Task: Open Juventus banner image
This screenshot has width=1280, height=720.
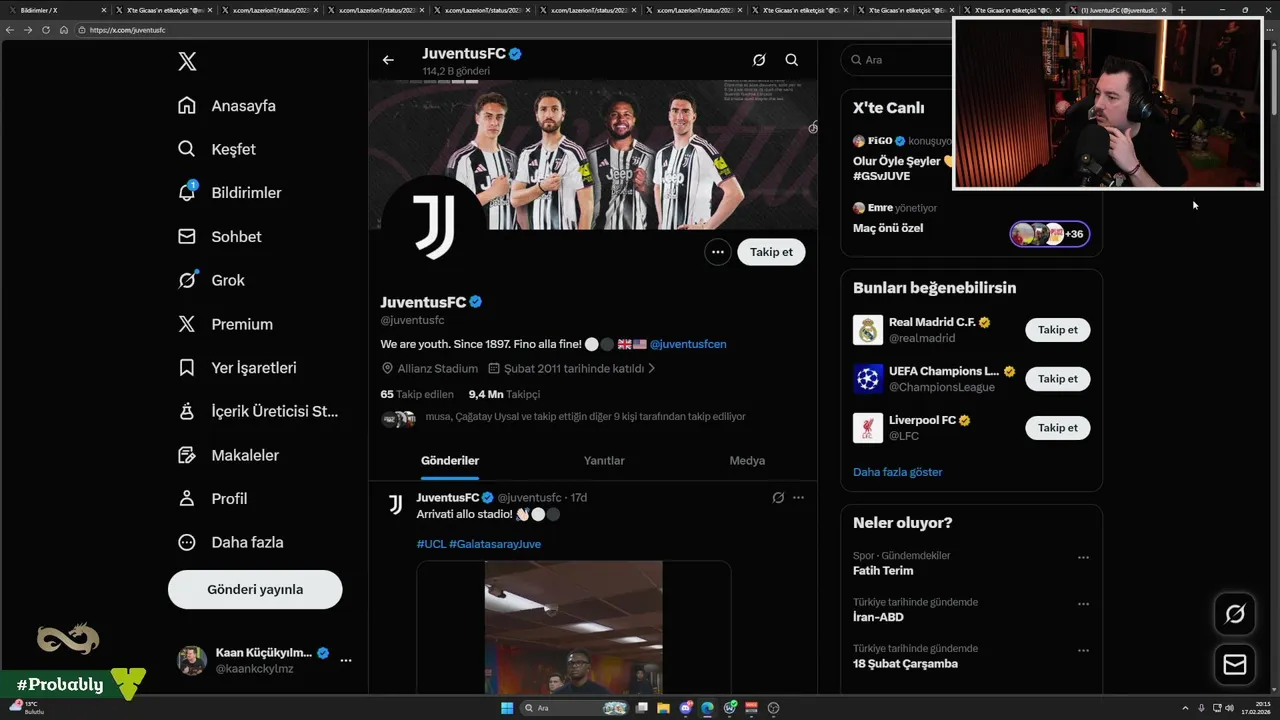Action: click(x=593, y=155)
